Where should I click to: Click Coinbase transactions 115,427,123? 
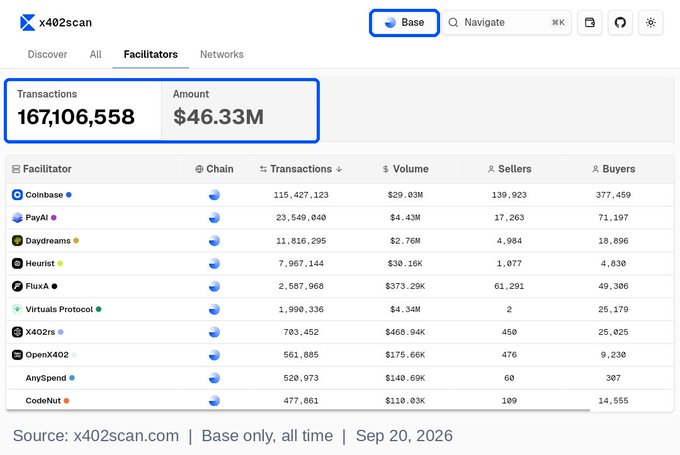[301, 195]
